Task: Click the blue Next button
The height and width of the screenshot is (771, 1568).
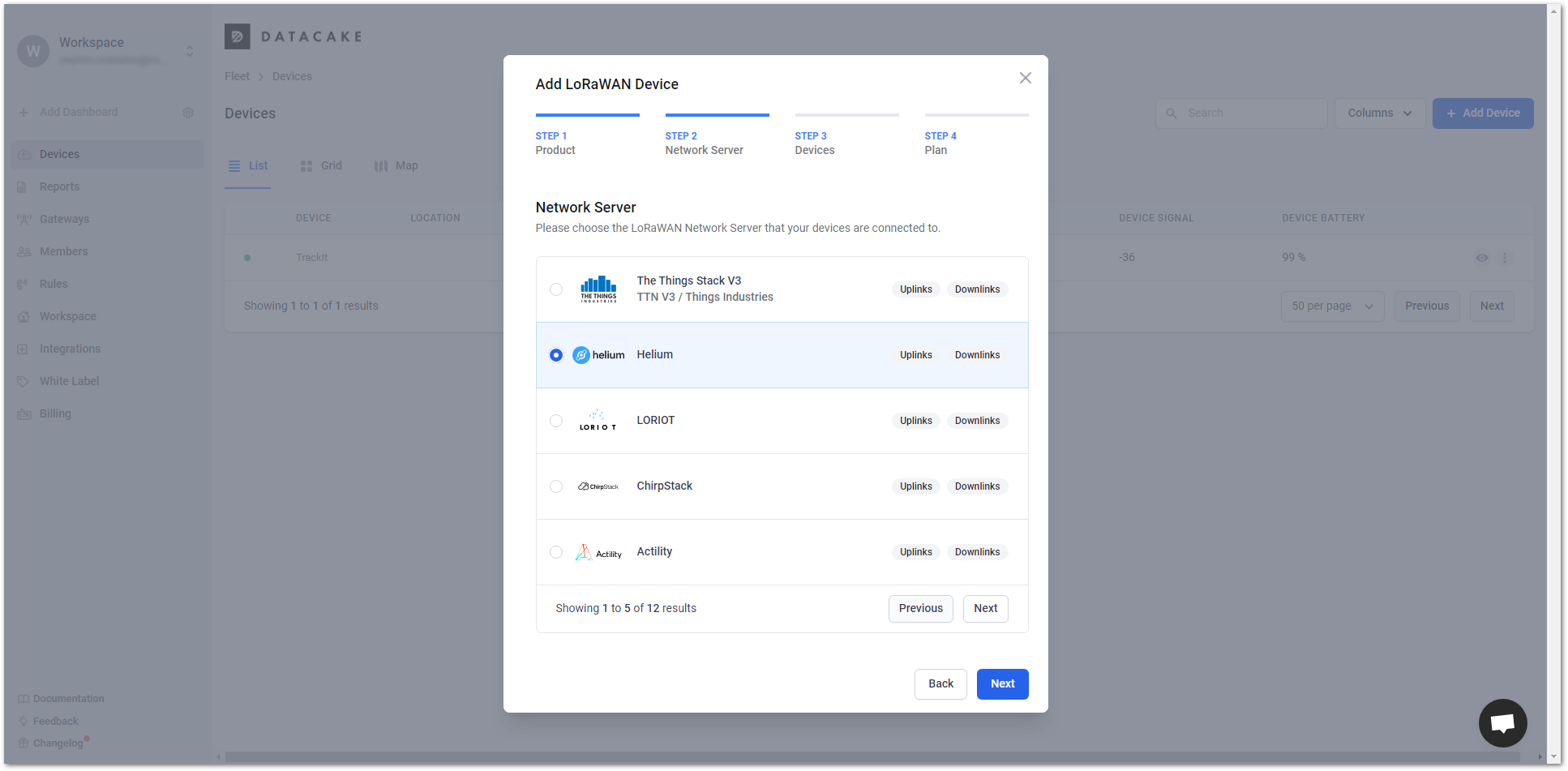Action: [x=1002, y=684]
